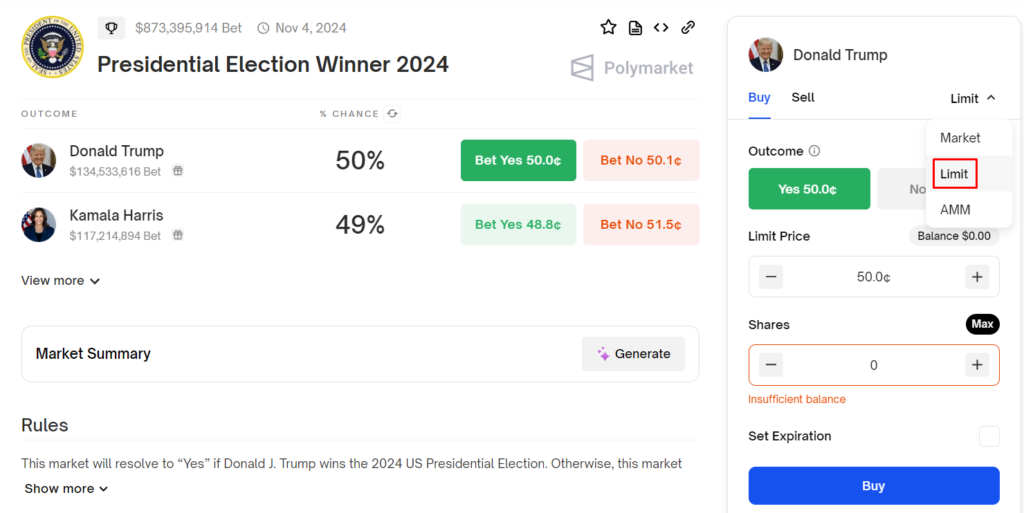1024x513 pixels.
Task: Expand the View more outcomes list
Action: [x=61, y=281]
